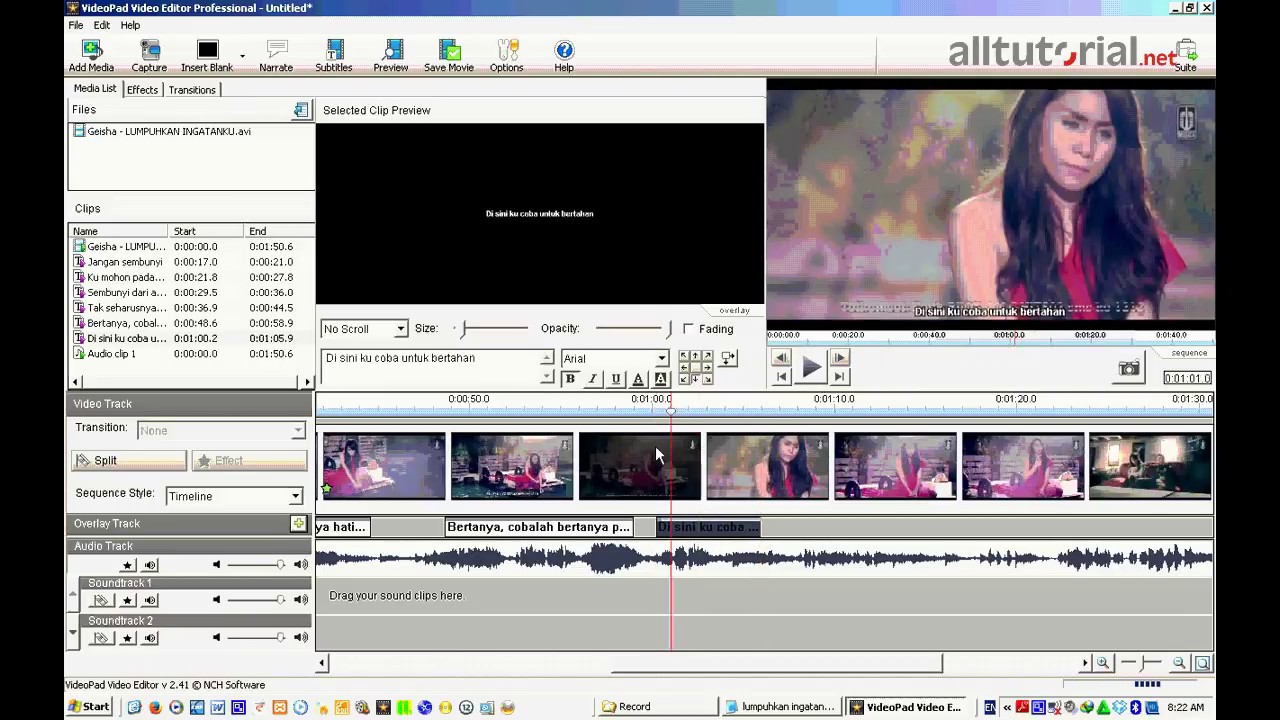
Task: Click the timeline zoom out magnifier
Action: point(1179,663)
